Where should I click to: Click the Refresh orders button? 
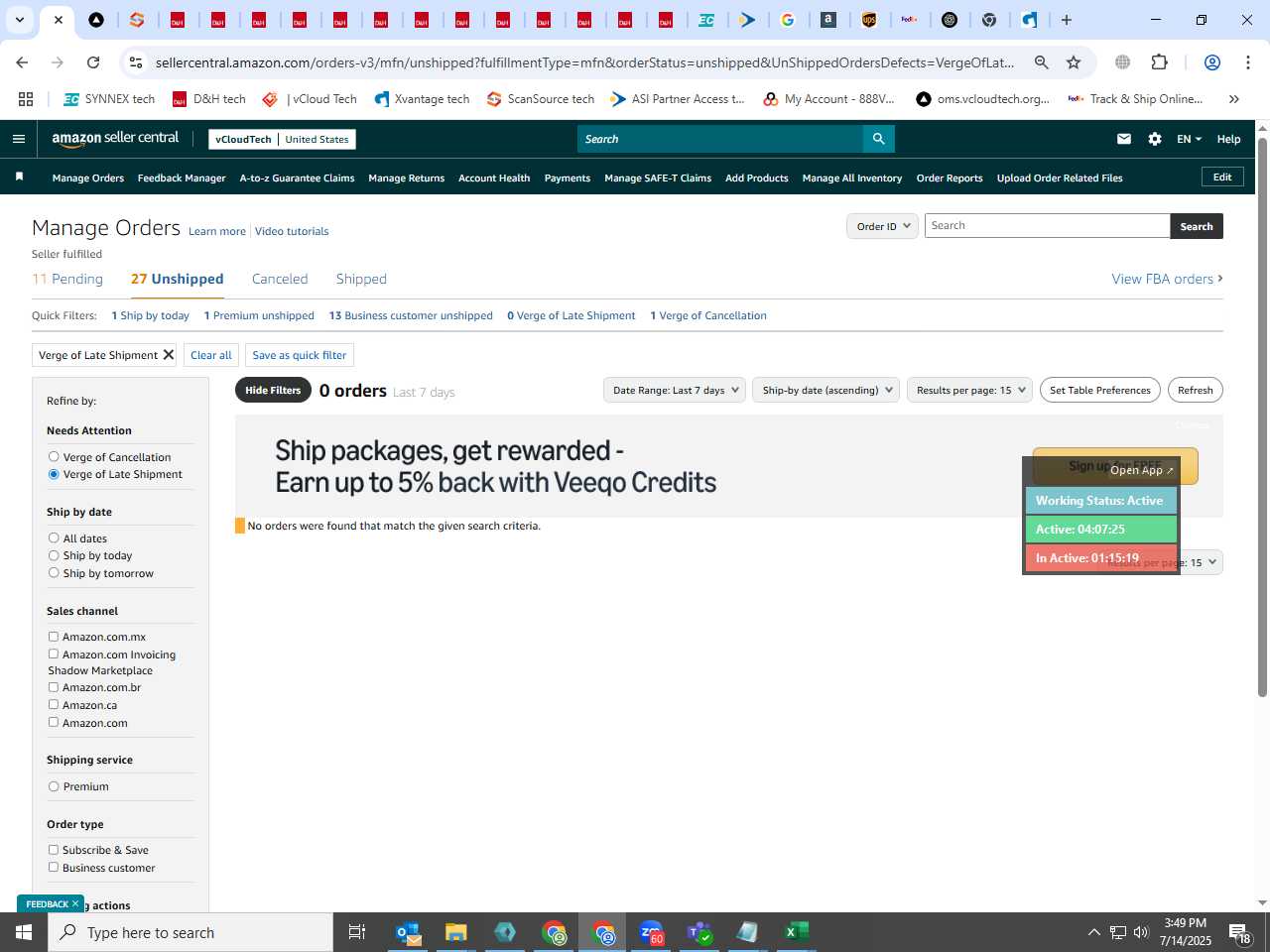point(1196,390)
